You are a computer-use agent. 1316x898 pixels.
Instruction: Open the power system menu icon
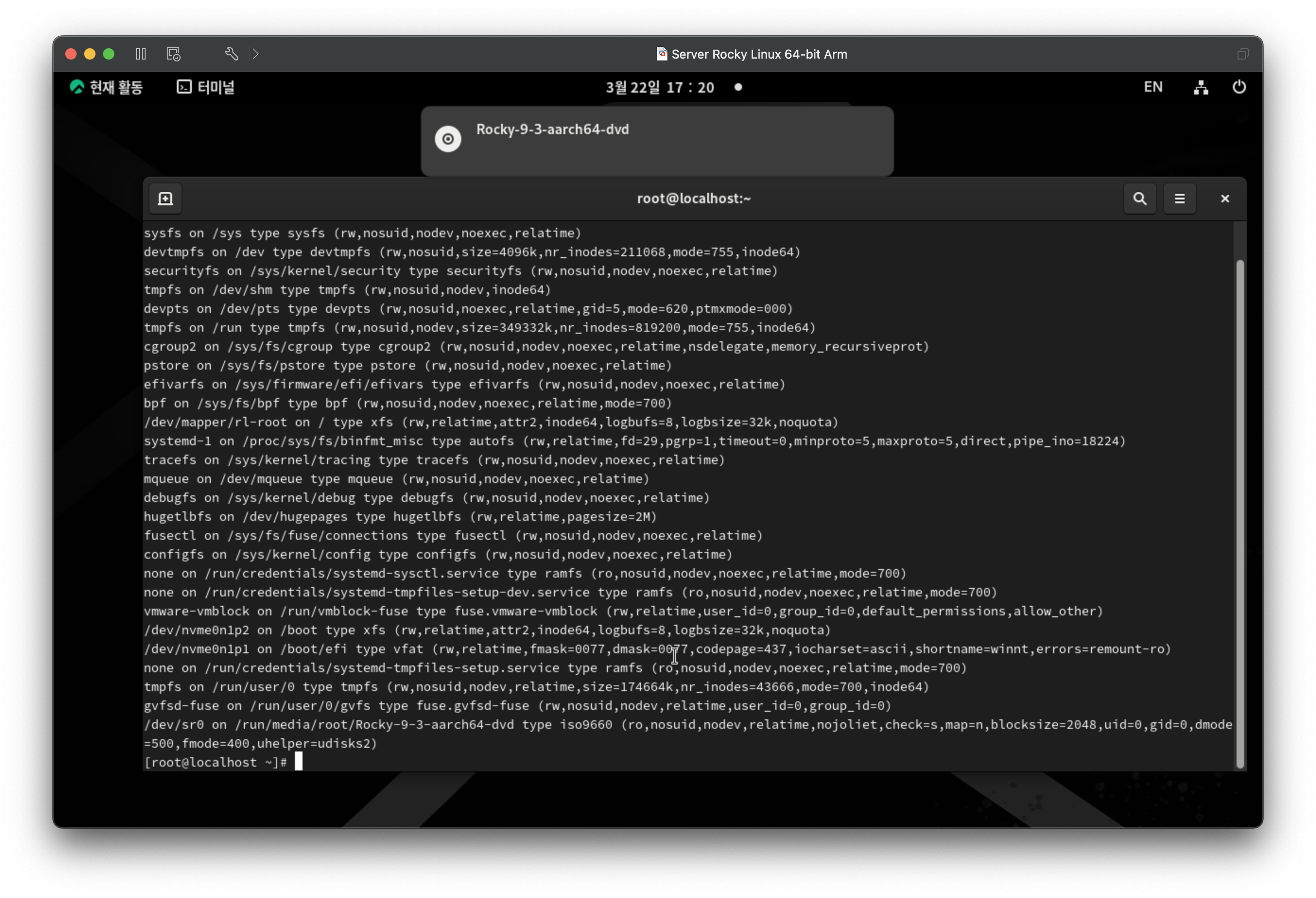tap(1239, 87)
